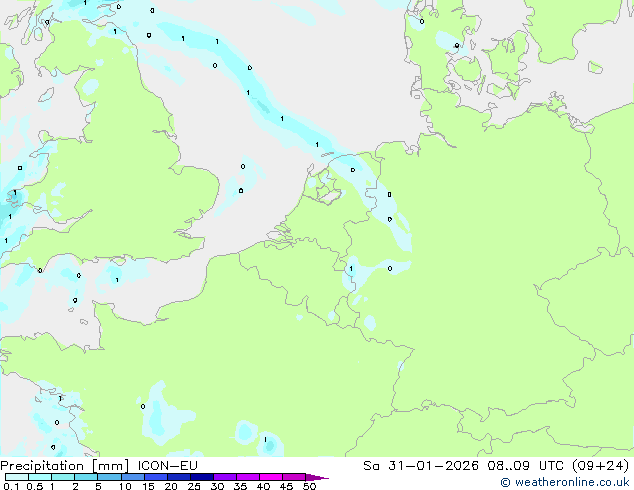Click the 'Sa 31-01-2026' date text
Viewport: 634px width, 490px height.
click(421, 466)
